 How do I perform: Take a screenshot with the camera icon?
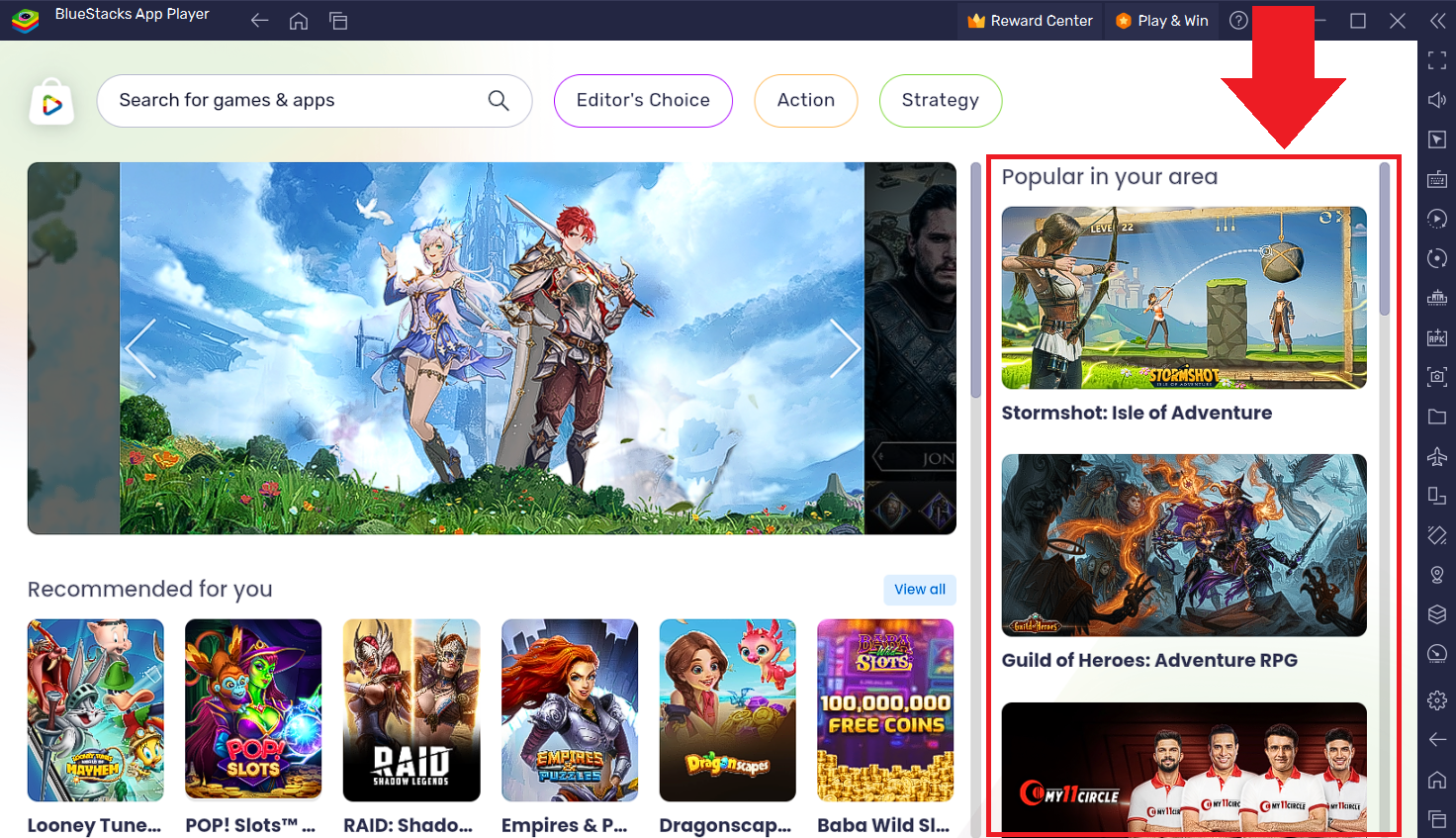(x=1437, y=377)
